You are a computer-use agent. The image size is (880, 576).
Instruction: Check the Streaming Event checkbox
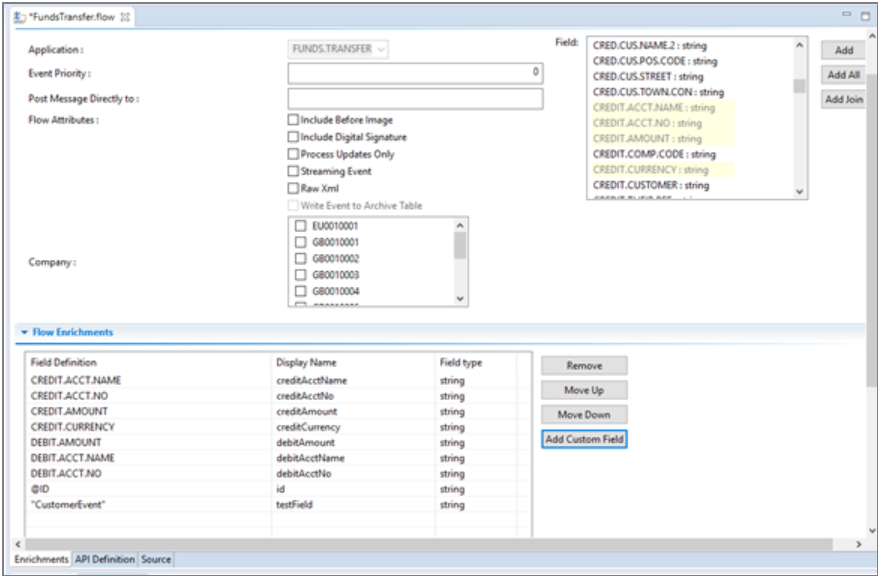tap(293, 172)
